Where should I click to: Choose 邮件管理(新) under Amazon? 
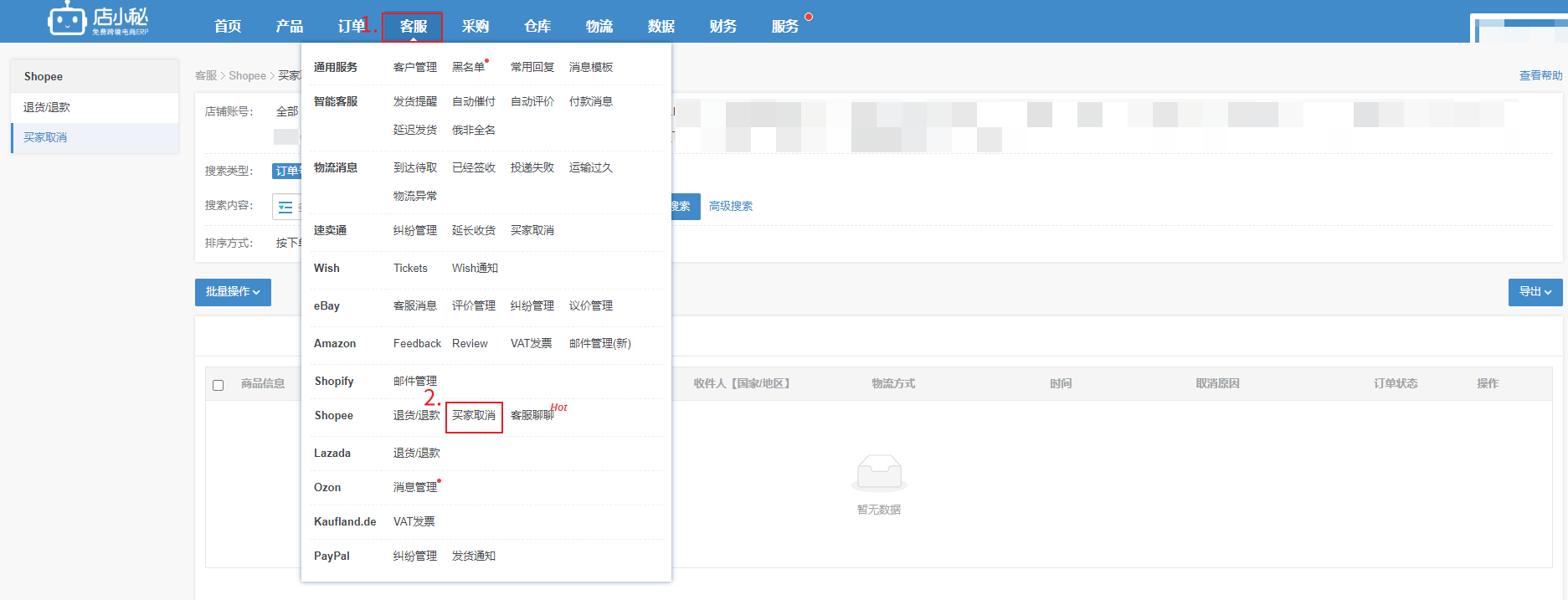tap(600, 343)
